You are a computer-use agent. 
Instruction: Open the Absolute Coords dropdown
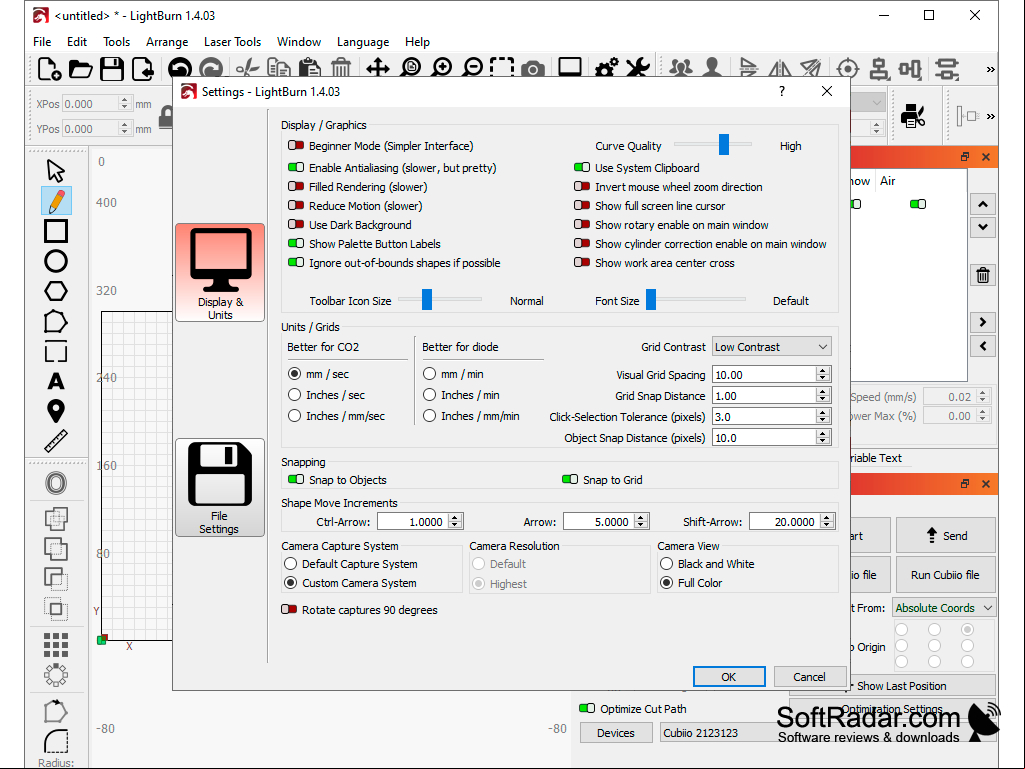point(944,608)
